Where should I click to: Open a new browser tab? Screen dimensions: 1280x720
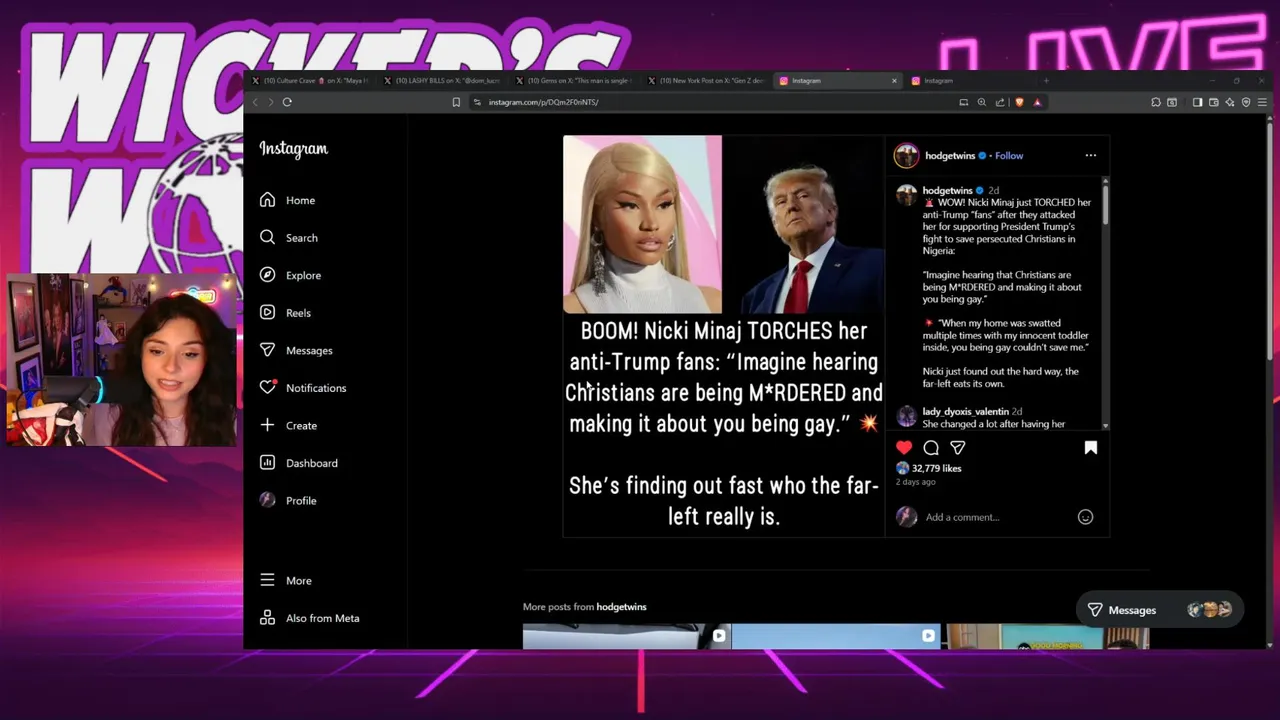1046,80
